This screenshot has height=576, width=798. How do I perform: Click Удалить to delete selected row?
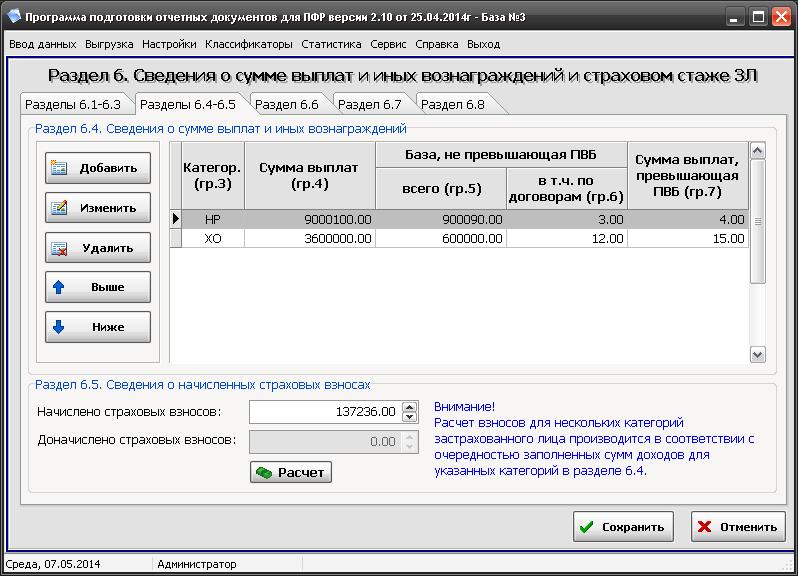click(x=98, y=248)
